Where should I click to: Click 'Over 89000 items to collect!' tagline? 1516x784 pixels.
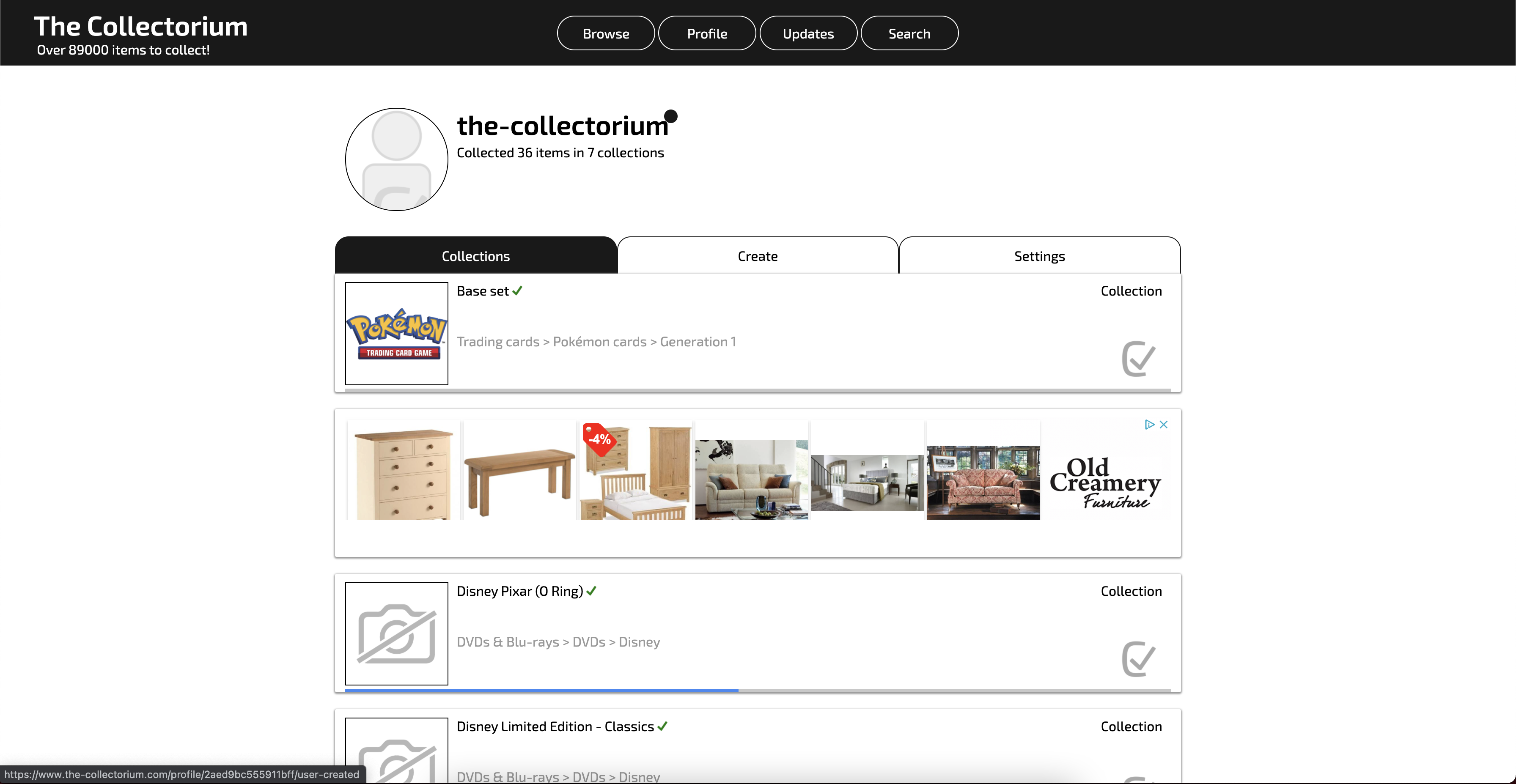(x=123, y=50)
